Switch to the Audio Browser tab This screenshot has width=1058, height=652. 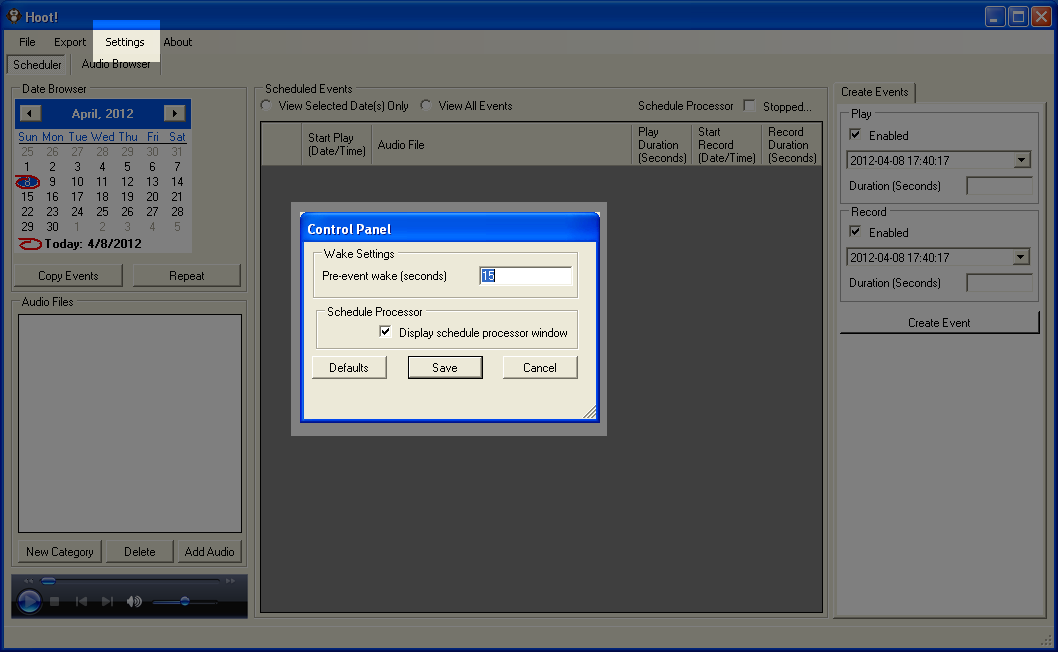point(116,64)
